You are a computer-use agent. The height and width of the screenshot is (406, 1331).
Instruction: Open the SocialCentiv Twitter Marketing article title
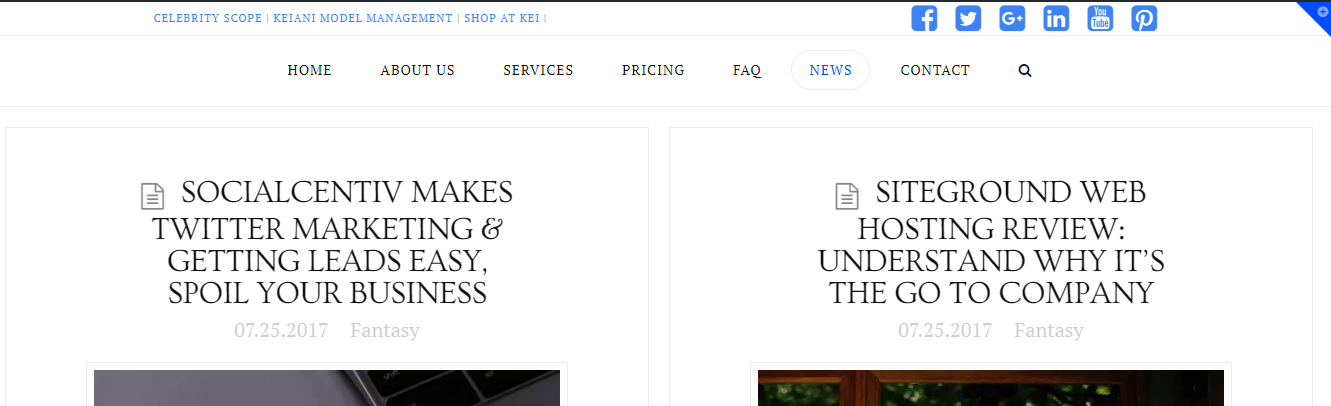click(x=327, y=242)
